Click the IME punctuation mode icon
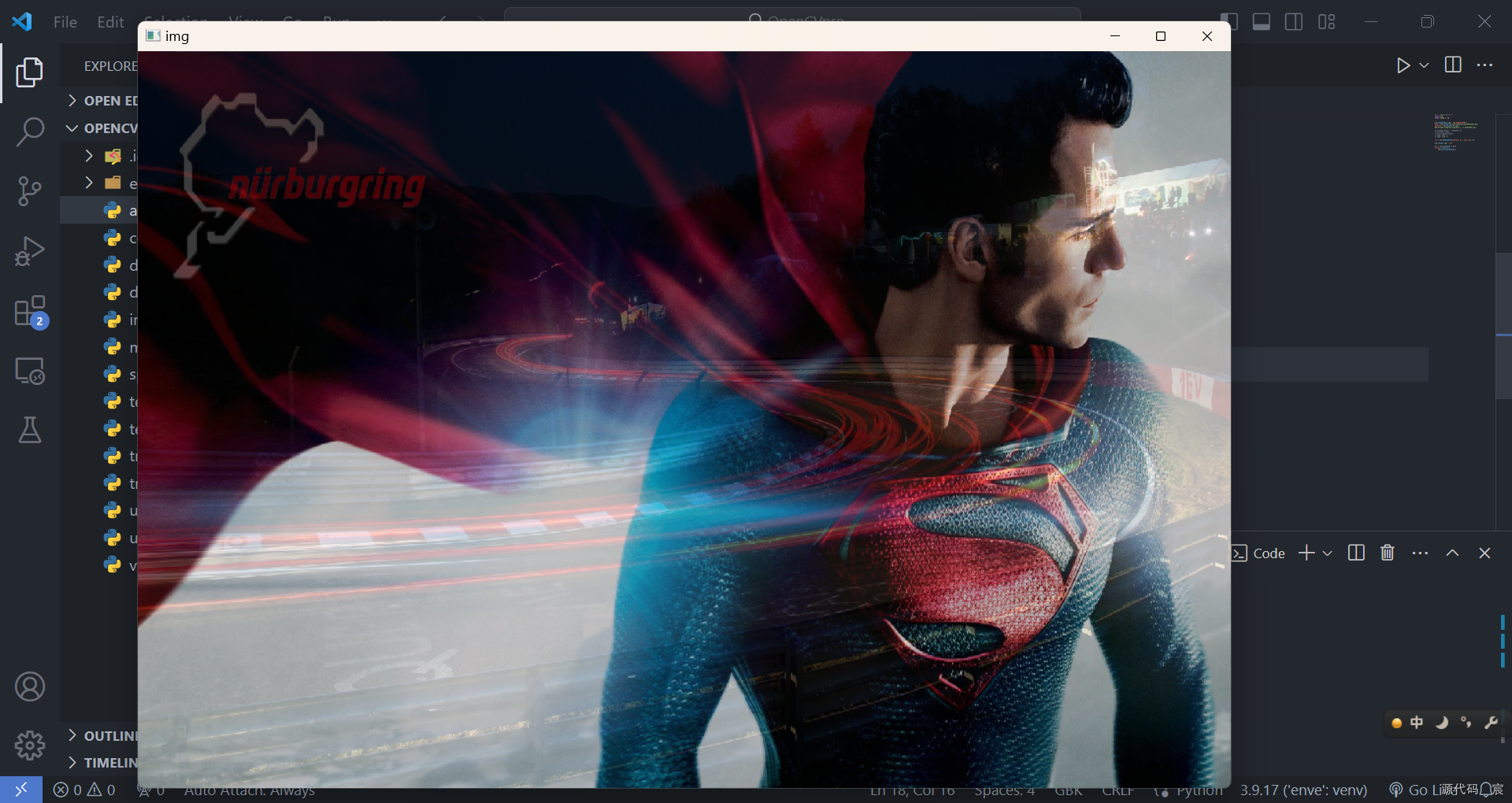The width and height of the screenshot is (1512, 803). point(1466,723)
